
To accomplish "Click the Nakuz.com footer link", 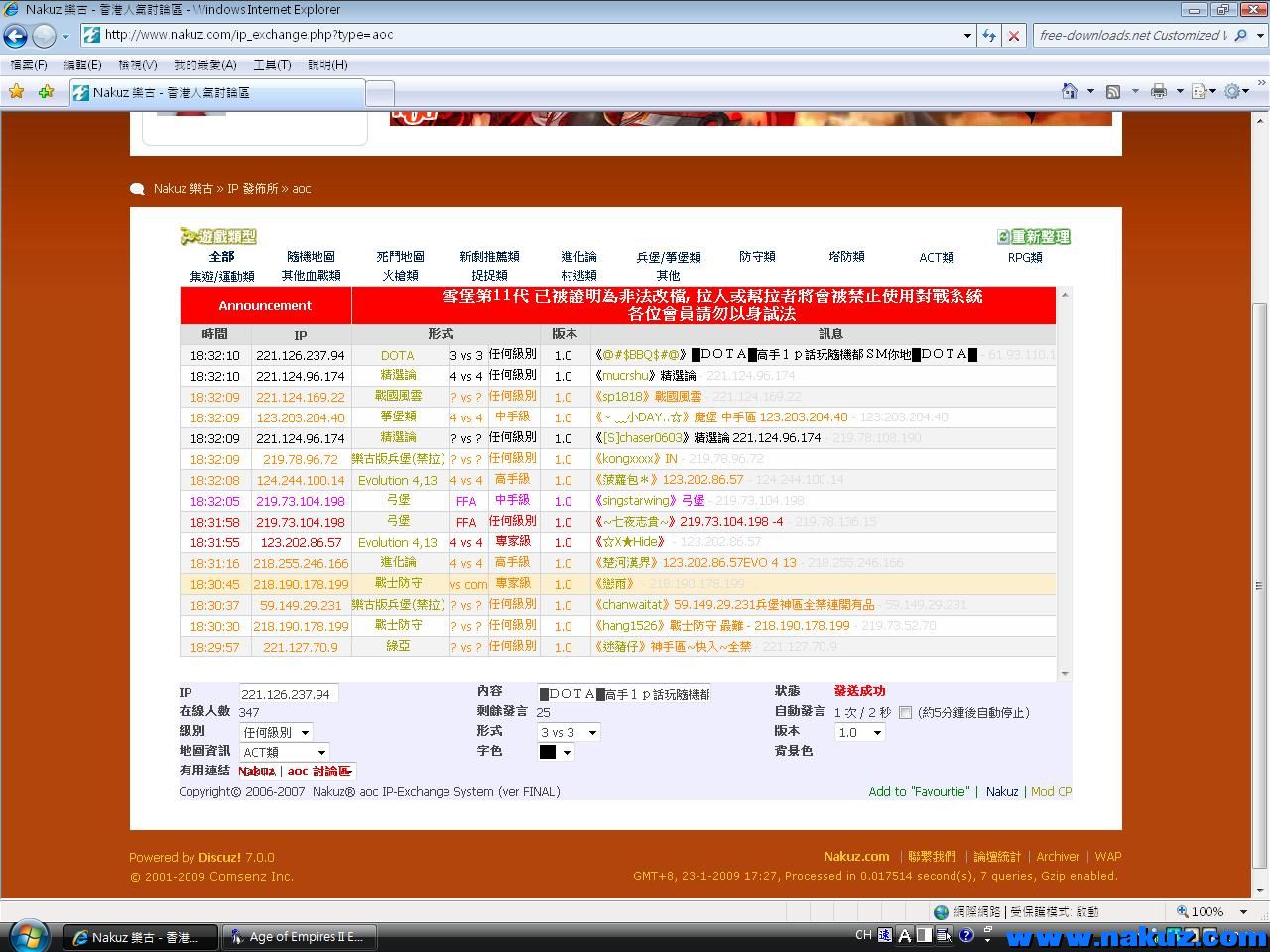I will 856,856.
